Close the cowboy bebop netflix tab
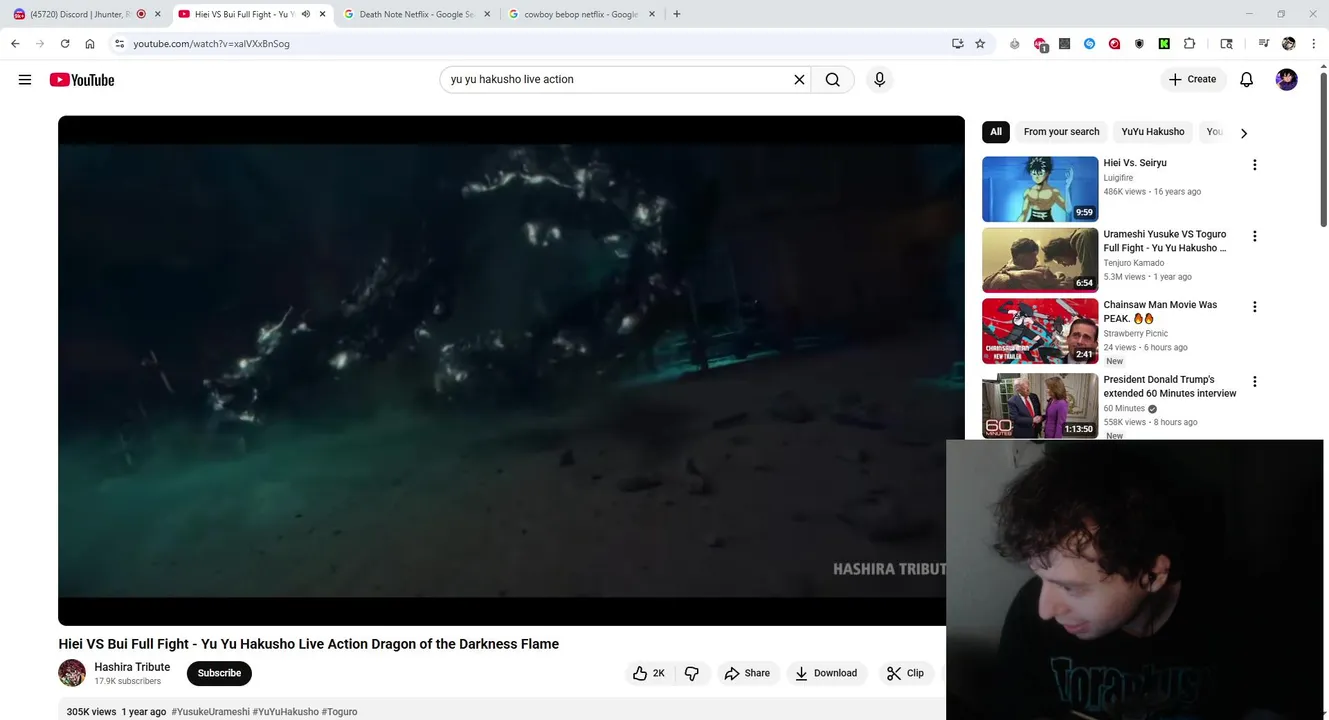Viewport: 1329px width, 720px height. (652, 14)
